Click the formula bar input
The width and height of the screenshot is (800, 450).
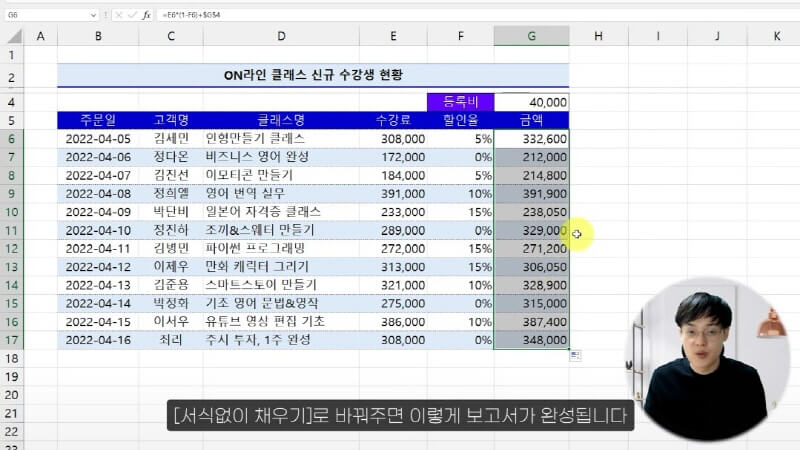click(478, 15)
